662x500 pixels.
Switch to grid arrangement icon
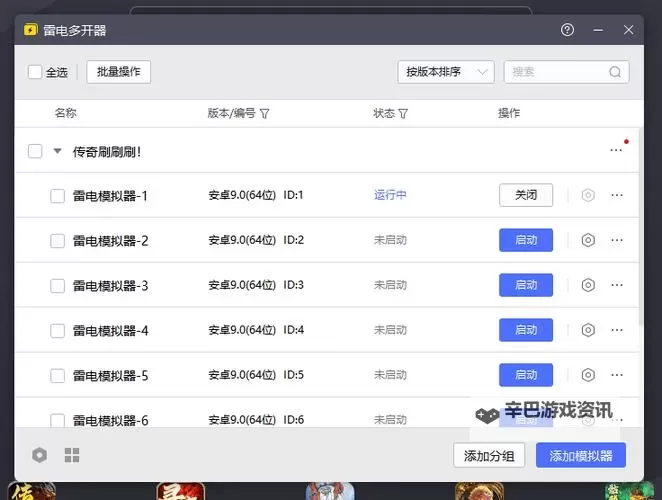pos(72,455)
